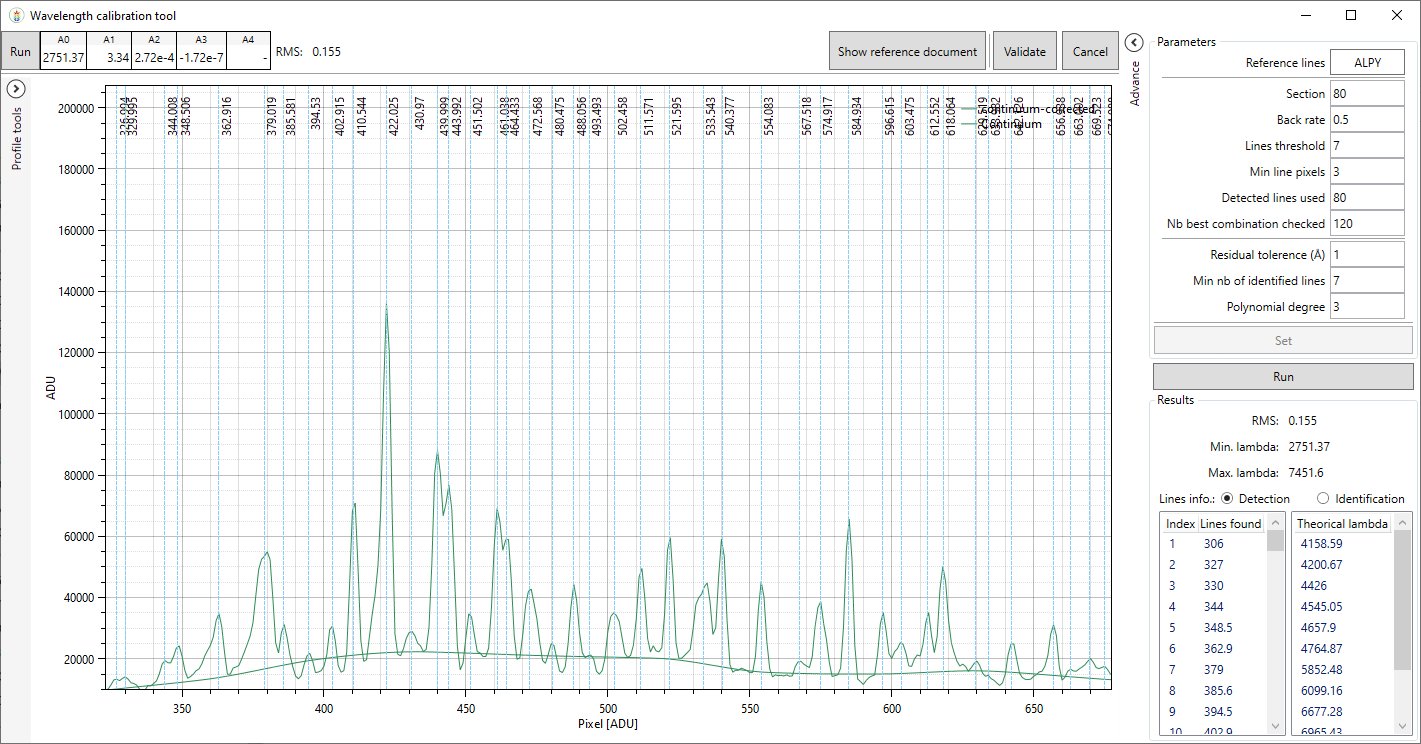Click the Run button beside coefficient A0
The width and height of the screenshot is (1421, 744).
pos(20,51)
